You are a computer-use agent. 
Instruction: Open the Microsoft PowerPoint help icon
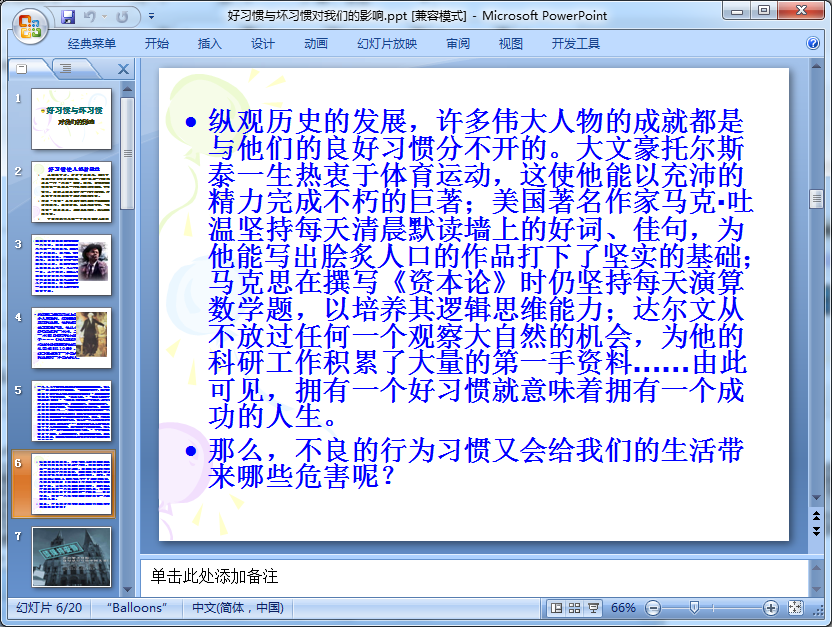point(812,43)
